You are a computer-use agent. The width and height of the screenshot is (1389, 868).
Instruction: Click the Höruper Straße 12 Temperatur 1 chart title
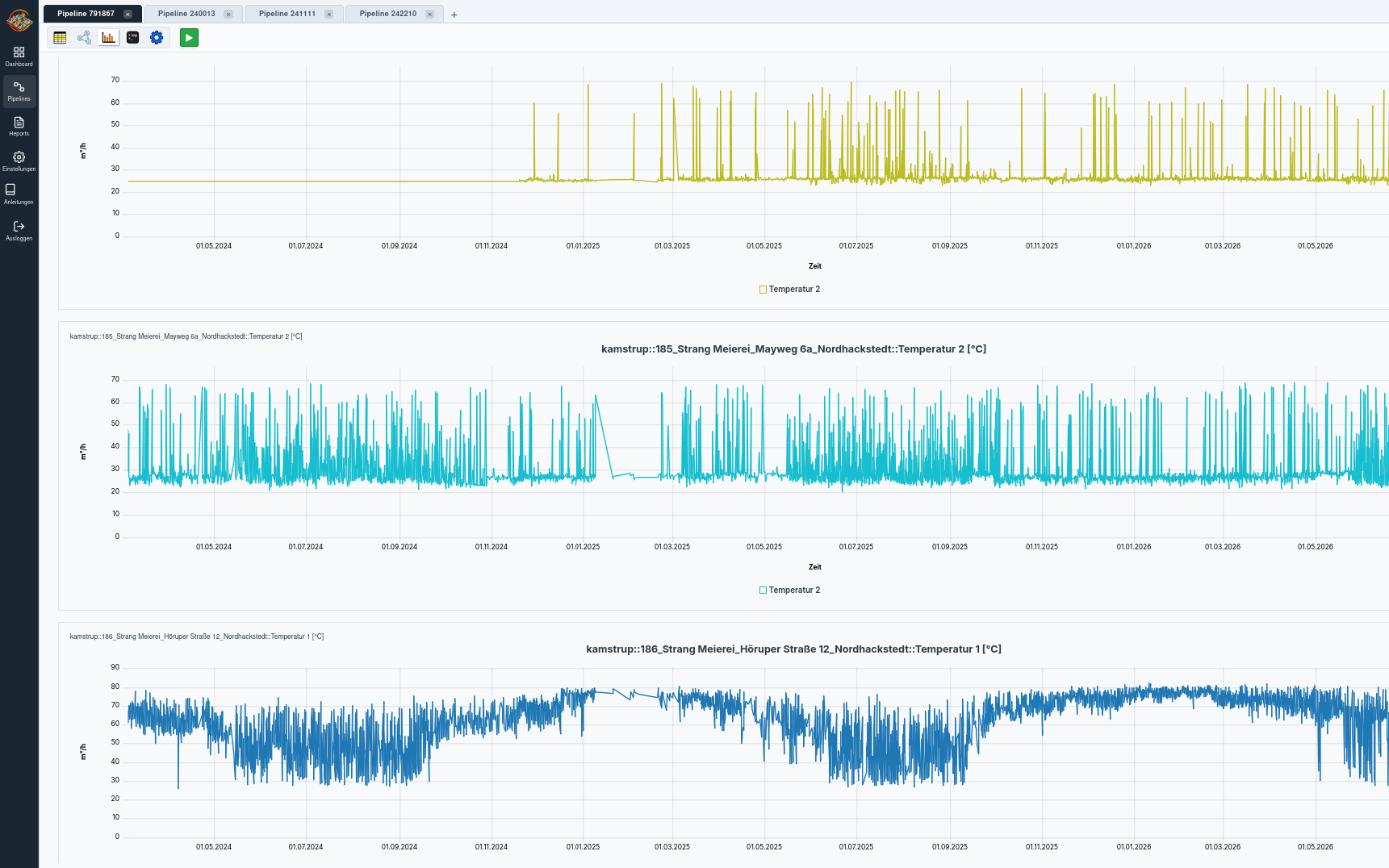pyautogui.click(x=793, y=649)
